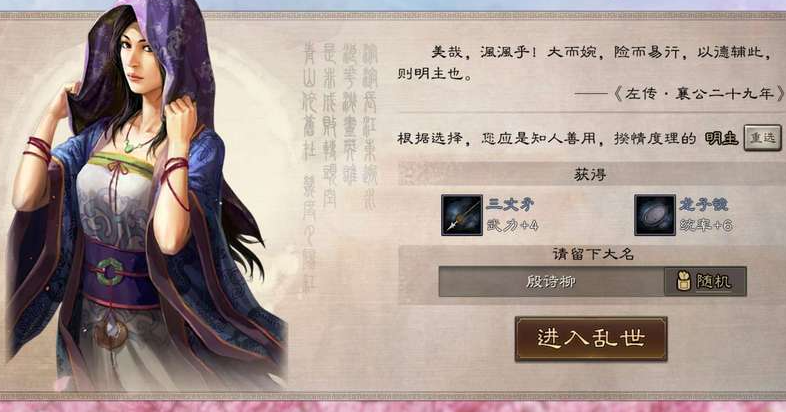Focus the name field showing 殷诗柳
This screenshot has width=786, height=412.
tap(551, 282)
